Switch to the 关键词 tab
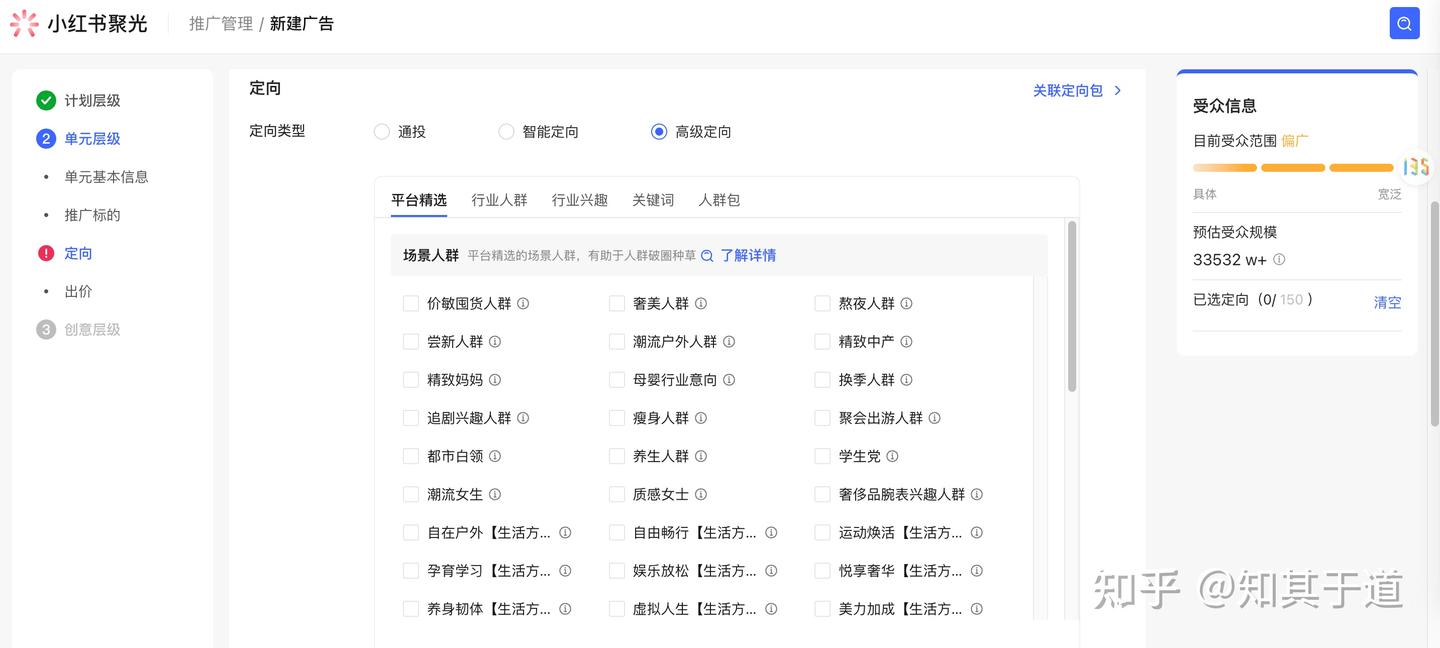Screen dimensions: 1440x648 point(653,200)
